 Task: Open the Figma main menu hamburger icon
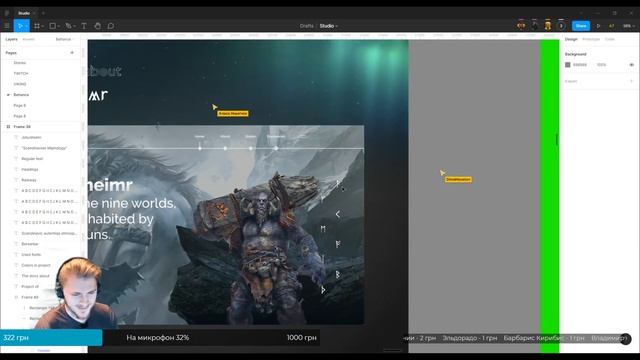click(x=7, y=26)
